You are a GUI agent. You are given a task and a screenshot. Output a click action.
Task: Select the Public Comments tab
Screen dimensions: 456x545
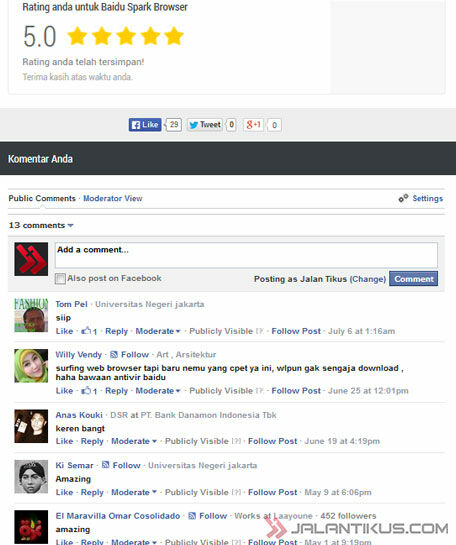pos(42,198)
